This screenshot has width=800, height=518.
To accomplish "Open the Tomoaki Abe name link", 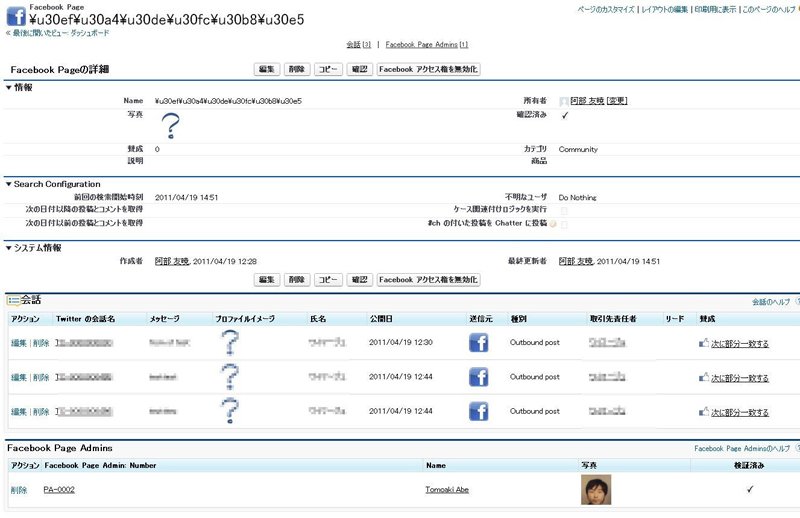I will click(447, 490).
